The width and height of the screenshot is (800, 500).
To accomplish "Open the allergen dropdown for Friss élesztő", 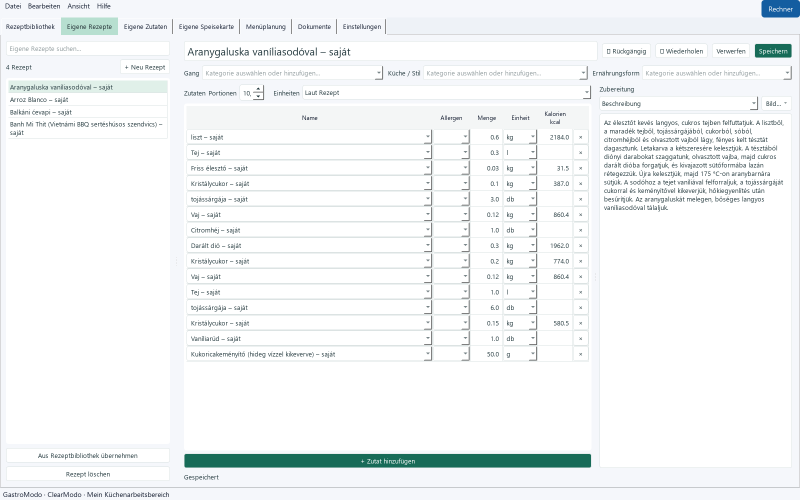I will [x=465, y=168].
